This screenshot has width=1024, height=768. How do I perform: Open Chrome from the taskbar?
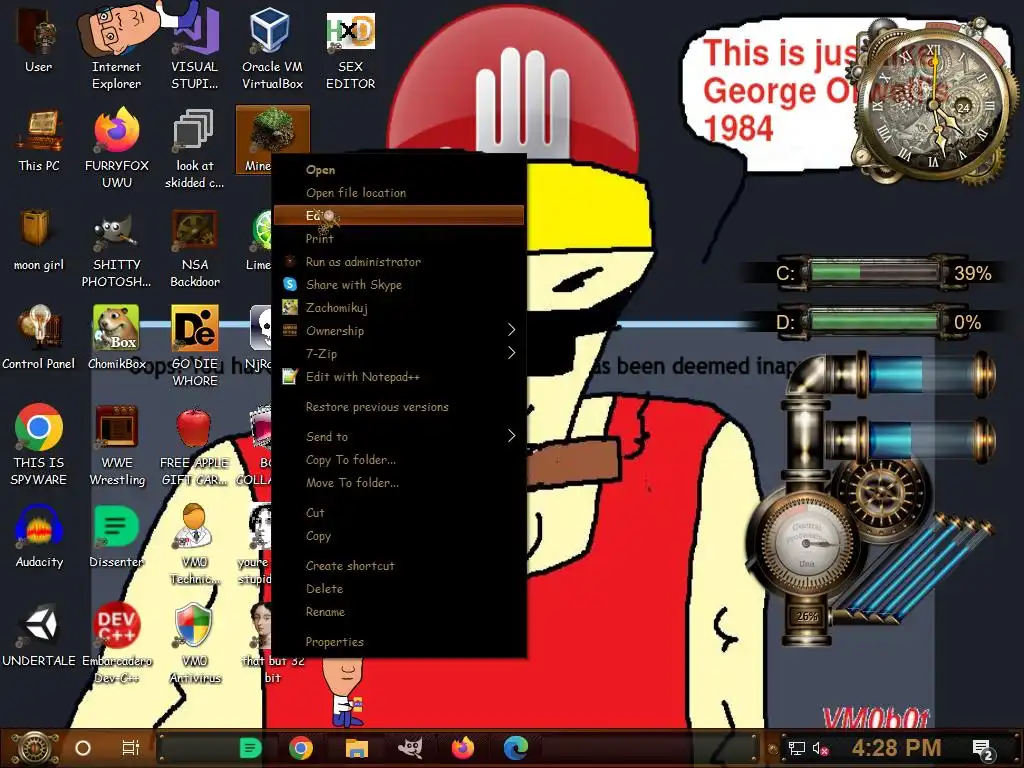click(301, 748)
